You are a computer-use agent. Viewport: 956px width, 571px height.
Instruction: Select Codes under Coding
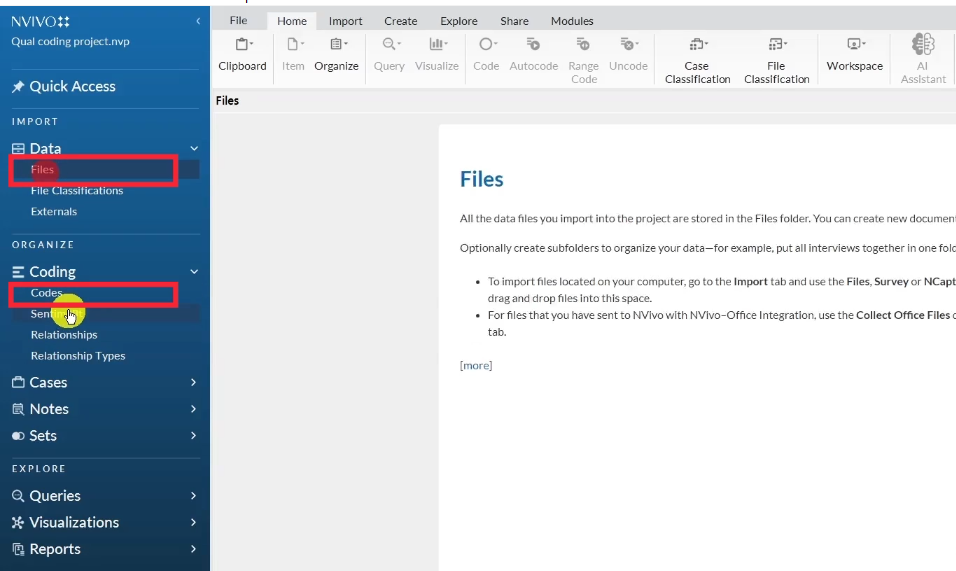(47, 293)
